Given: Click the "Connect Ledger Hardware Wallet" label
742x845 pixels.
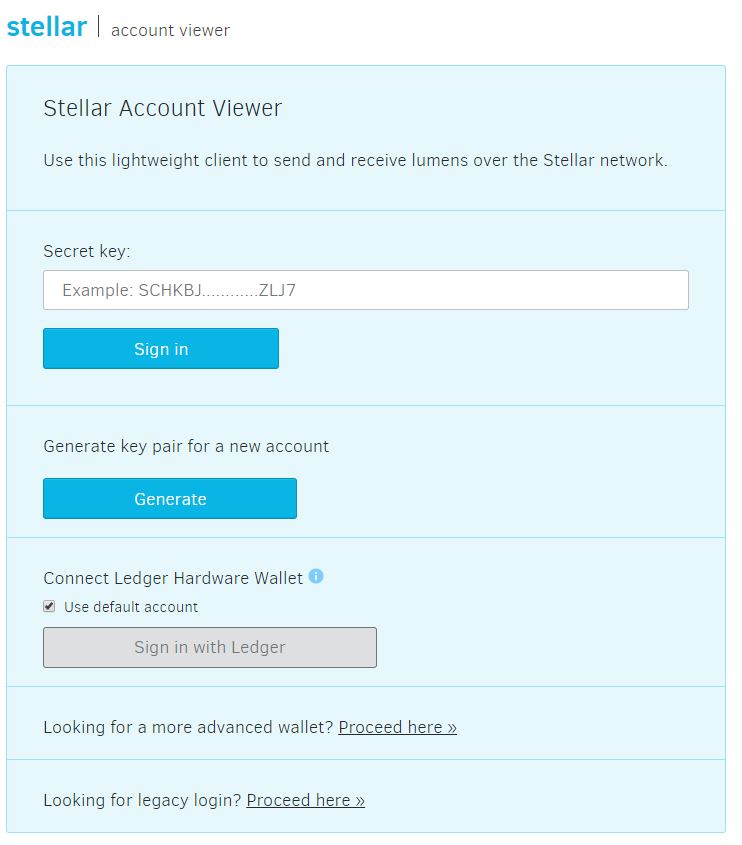Looking at the screenshot, I should tap(173, 578).
